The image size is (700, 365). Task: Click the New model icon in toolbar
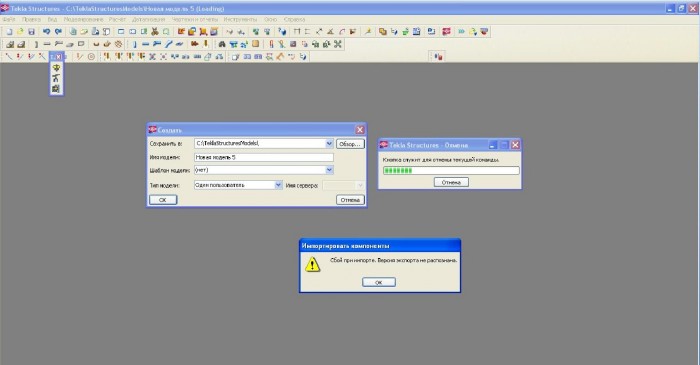click(x=9, y=32)
